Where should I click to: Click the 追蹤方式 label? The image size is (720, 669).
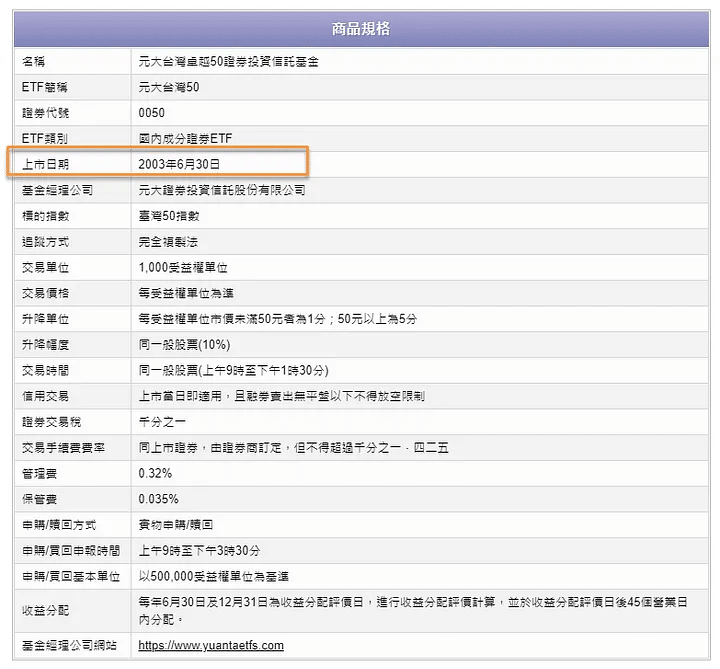point(45,242)
